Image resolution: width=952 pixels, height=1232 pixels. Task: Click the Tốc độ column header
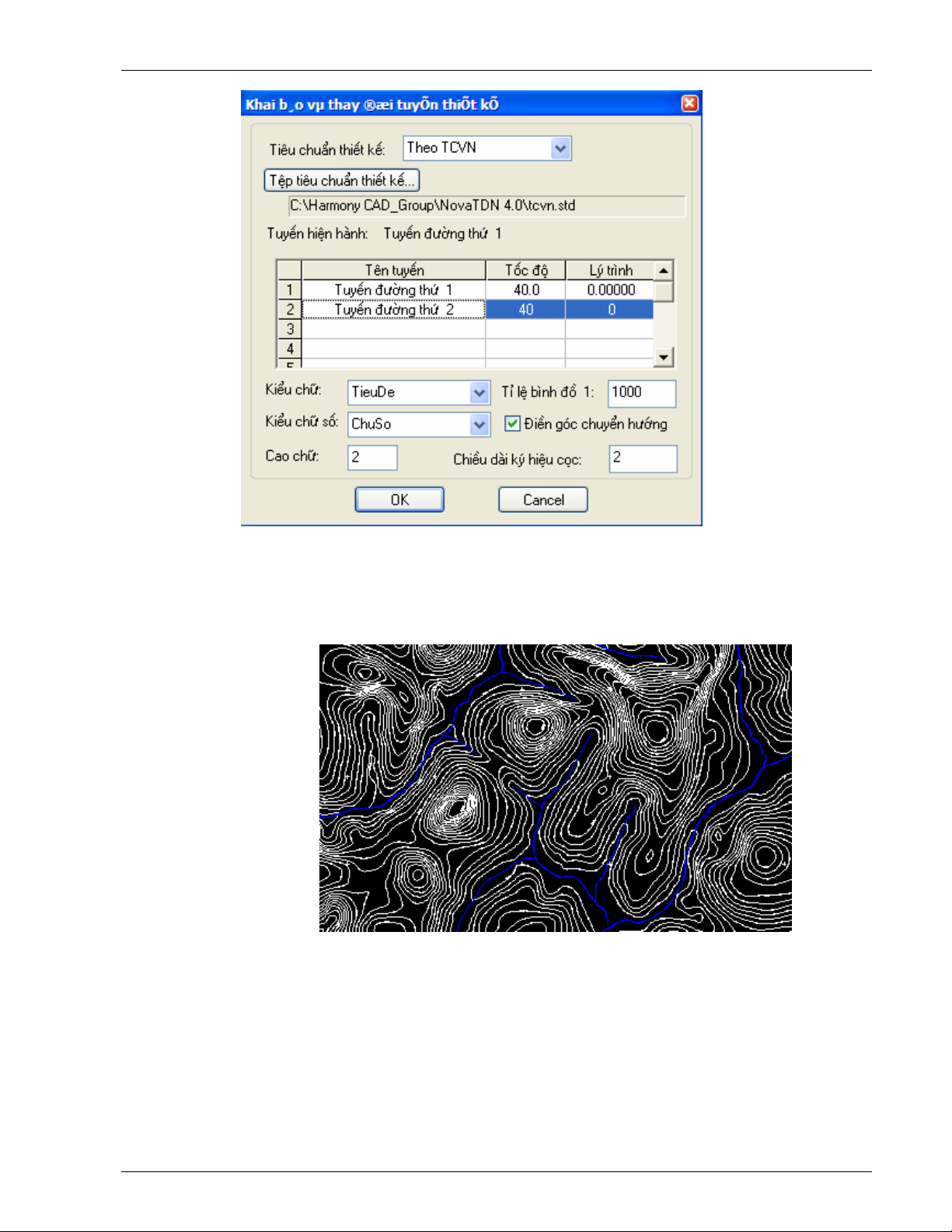click(x=525, y=270)
